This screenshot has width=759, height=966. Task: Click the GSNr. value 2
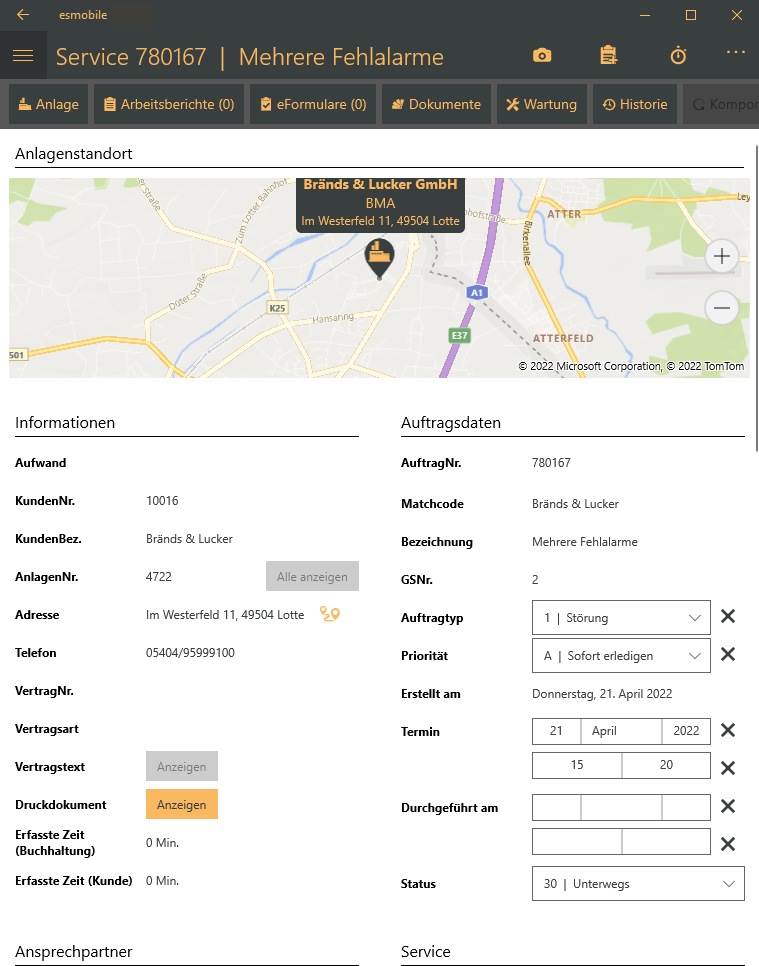click(535, 580)
